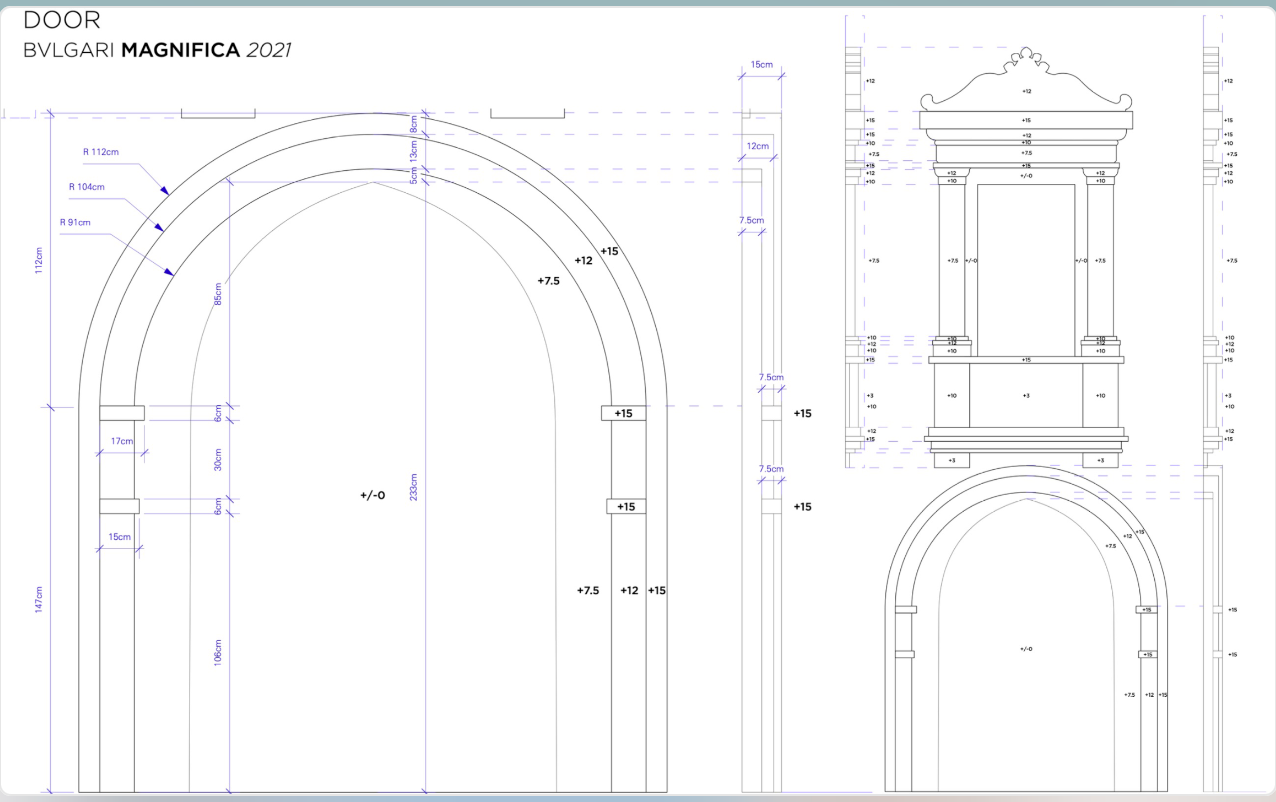Viewport: 1276px width, 802px height.
Task: Click the 12cm side section dimension
Action: [758, 146]
